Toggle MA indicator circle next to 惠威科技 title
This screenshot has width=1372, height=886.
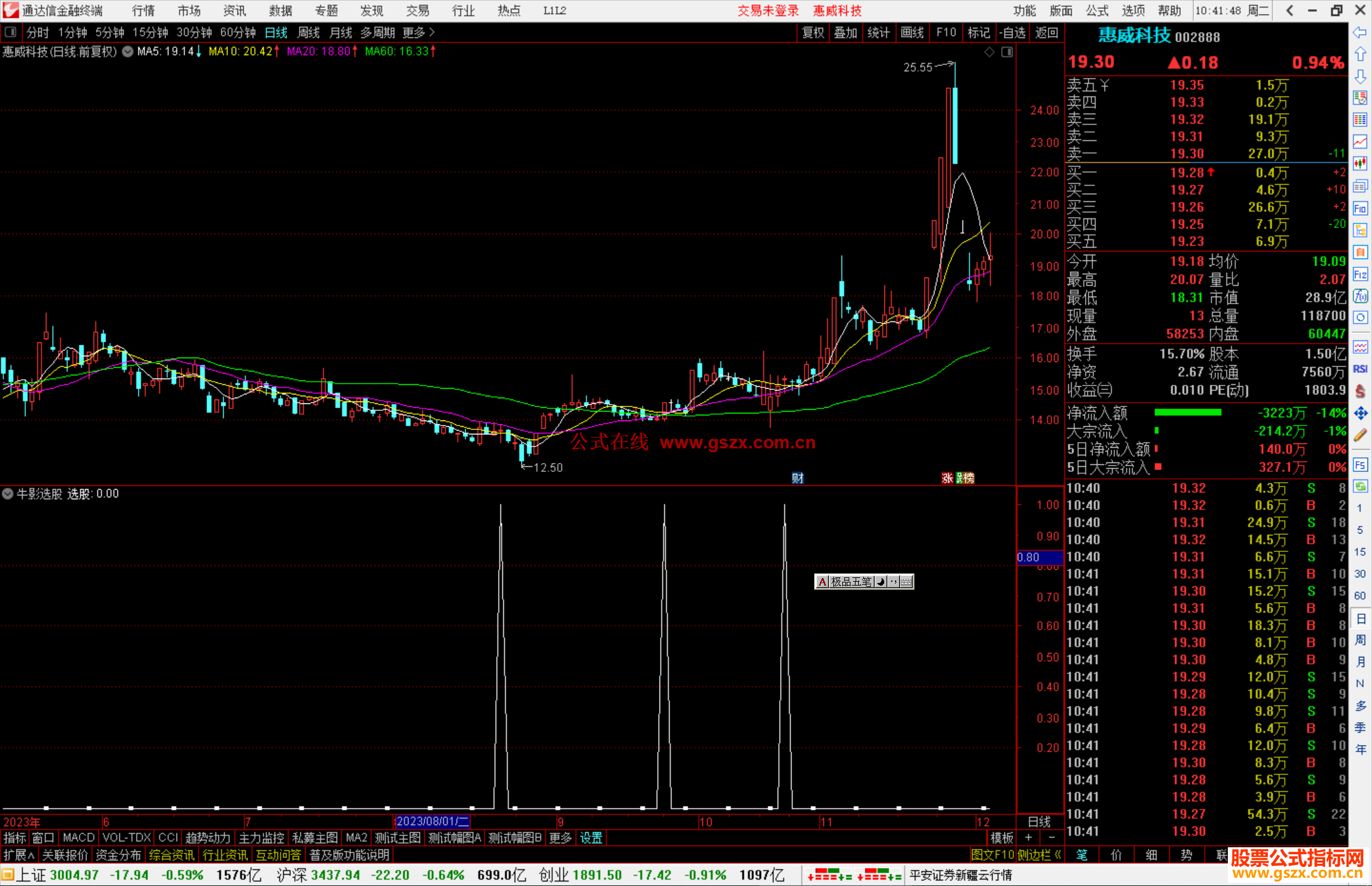(128, 51)
